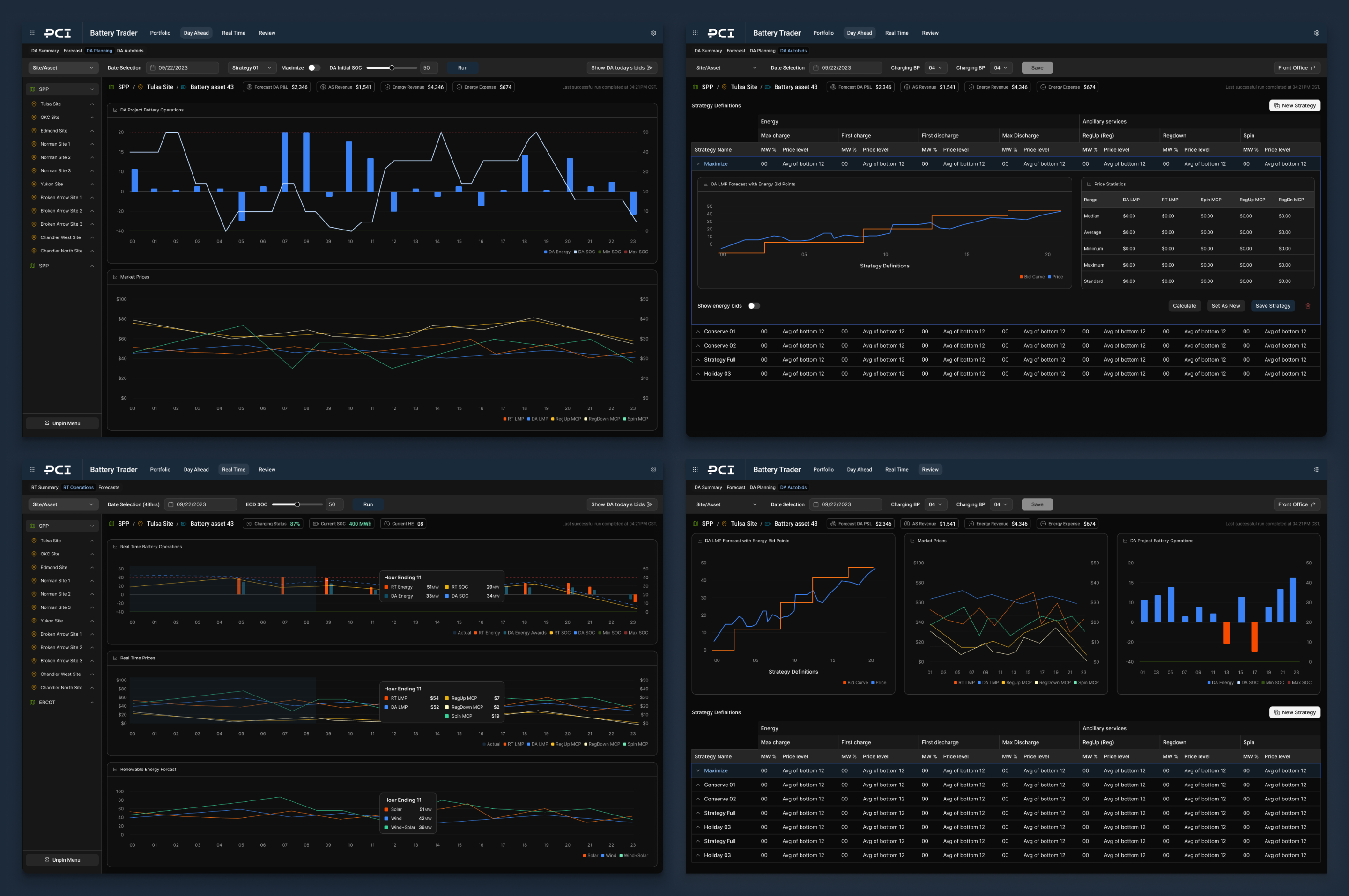Screen dimensions: 1349x896
Task: Switch to Portfolio tab in DA Planning window
Action: [x=160, y=33]
